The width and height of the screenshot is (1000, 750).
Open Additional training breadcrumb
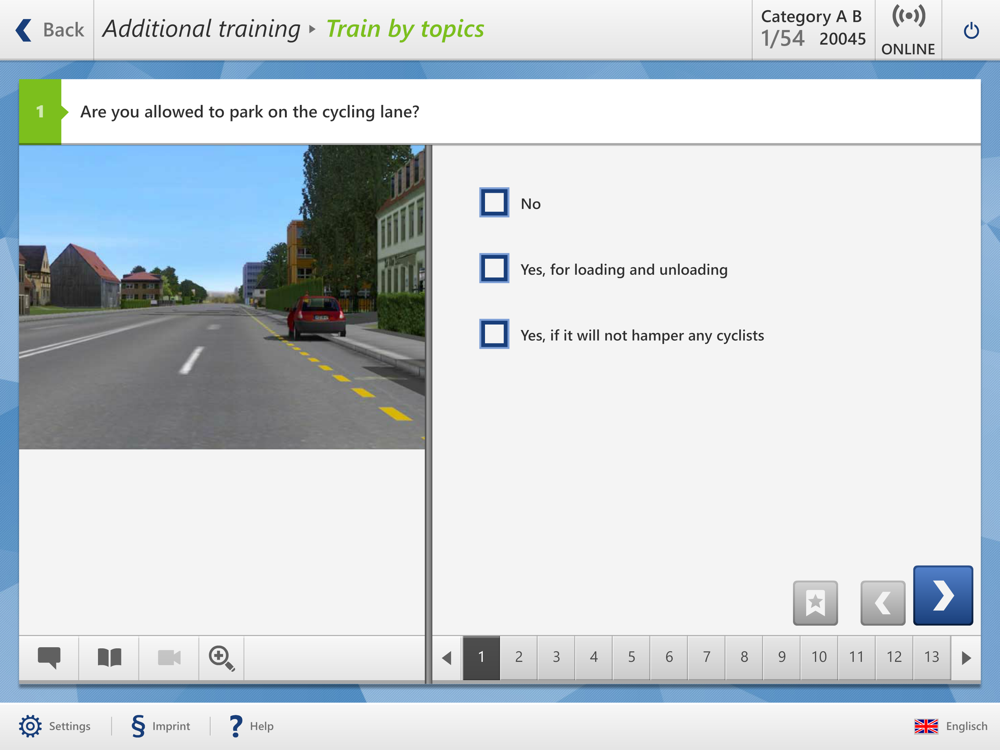tap(201, 29)
